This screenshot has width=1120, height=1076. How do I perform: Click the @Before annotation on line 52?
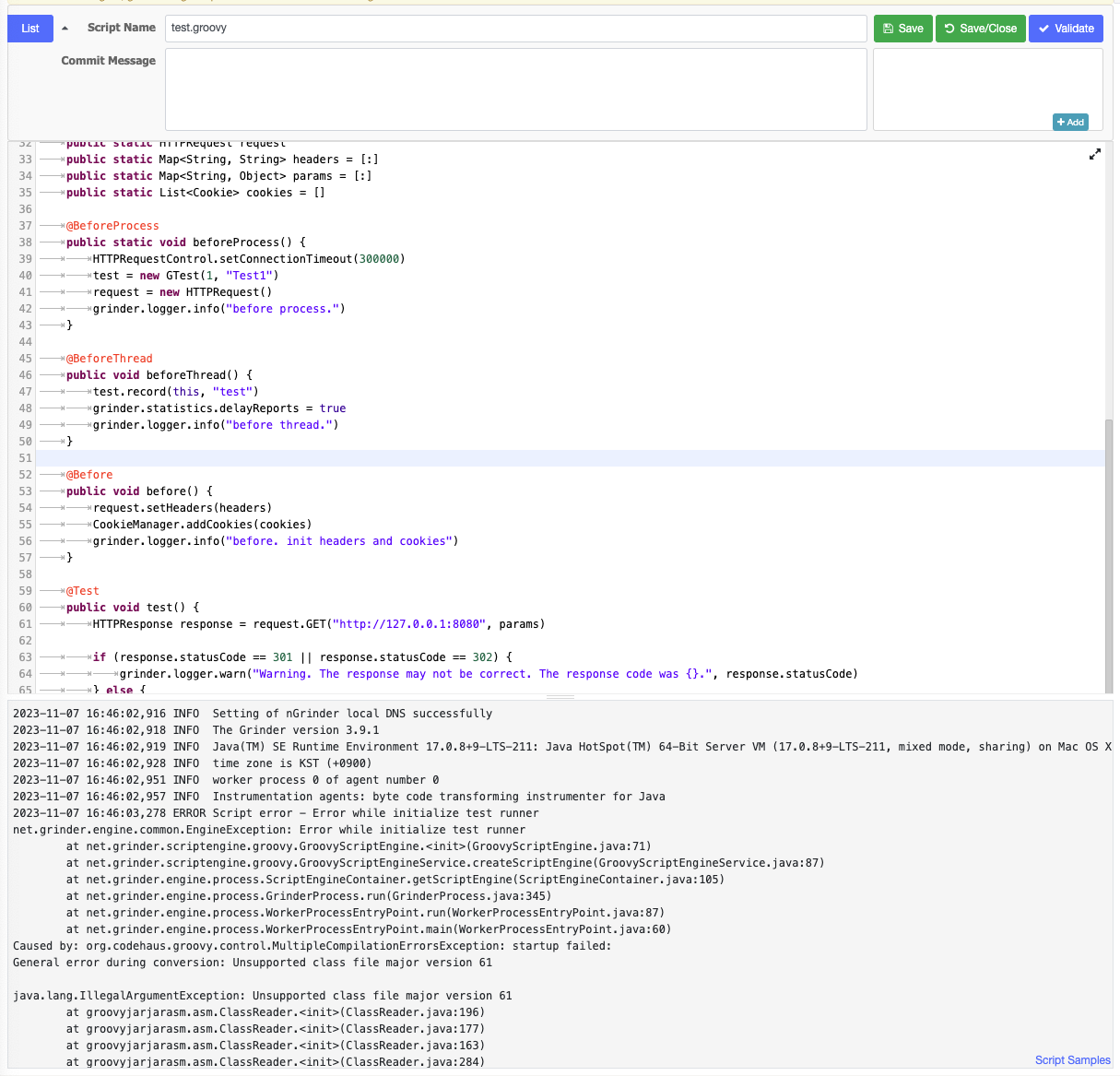tap(89, 475)
